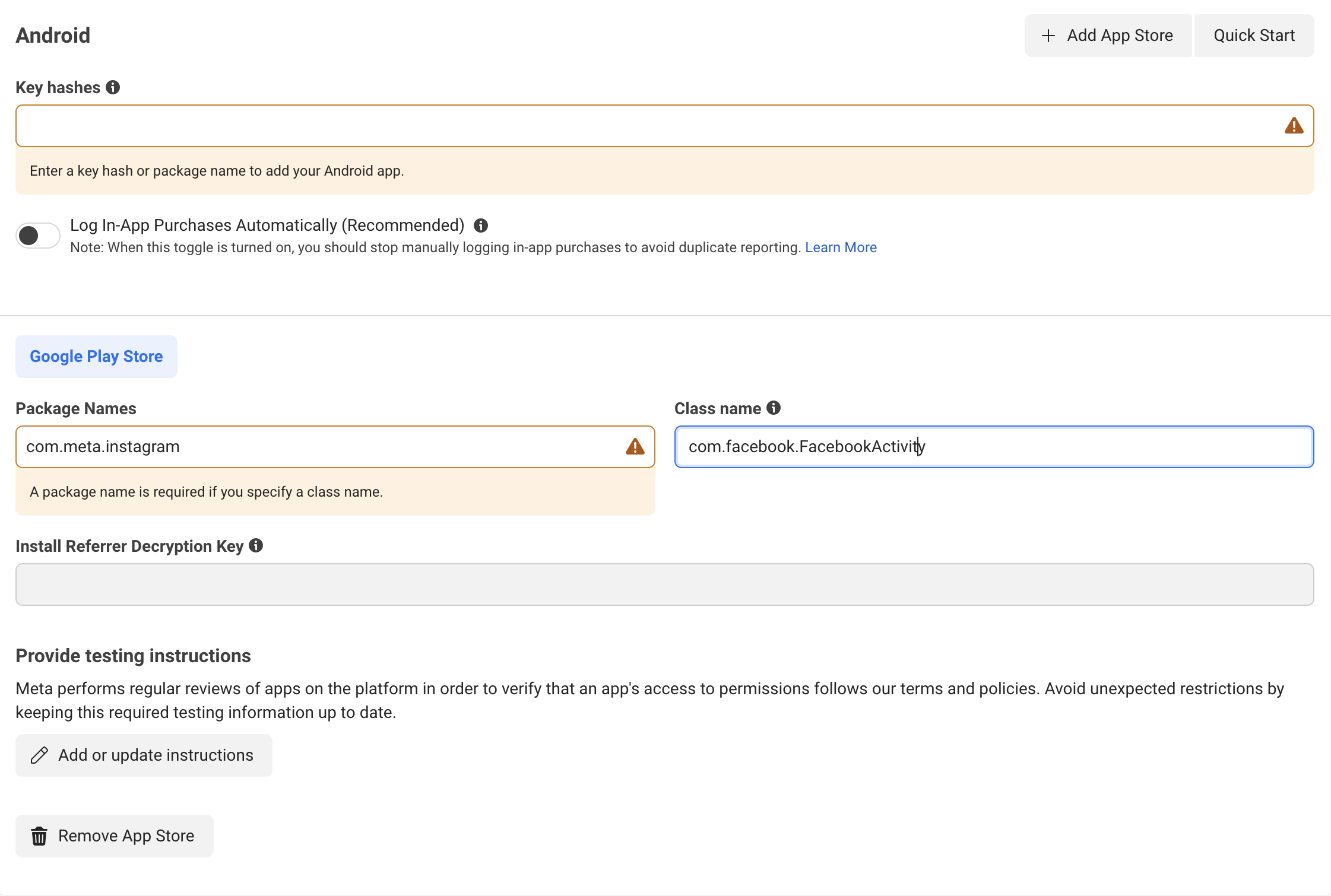Click the Install Referrer Decryption Key field
Viewport: 1331px width, 896px height.
coord(664,584)
